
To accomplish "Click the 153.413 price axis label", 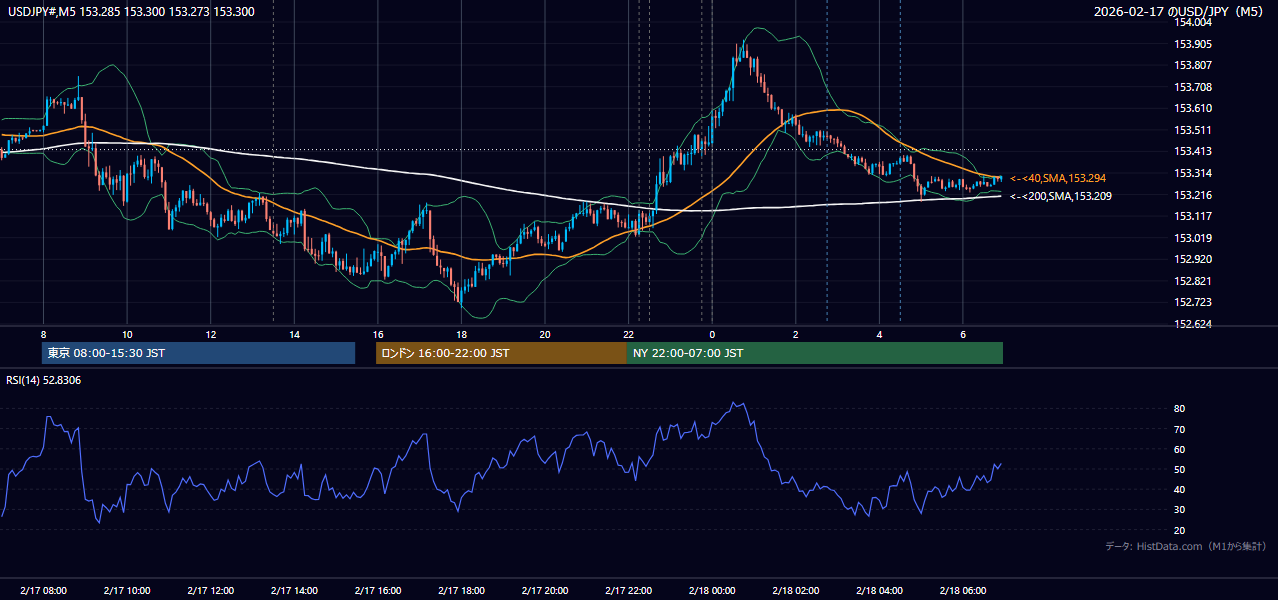I will click(x=1193, y=151).
